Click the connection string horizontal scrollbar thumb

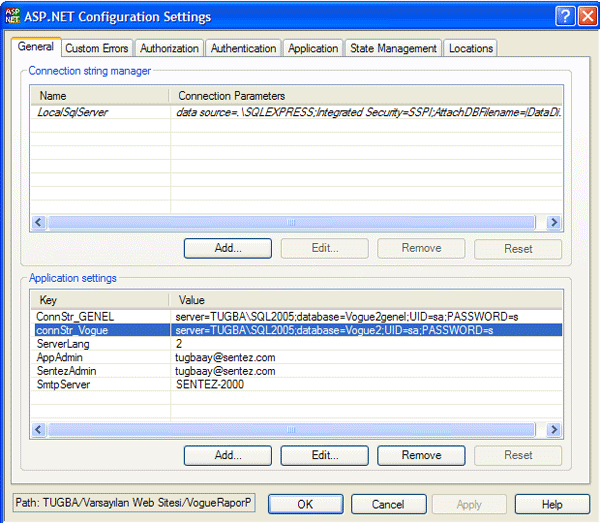[x=291, y=222]
